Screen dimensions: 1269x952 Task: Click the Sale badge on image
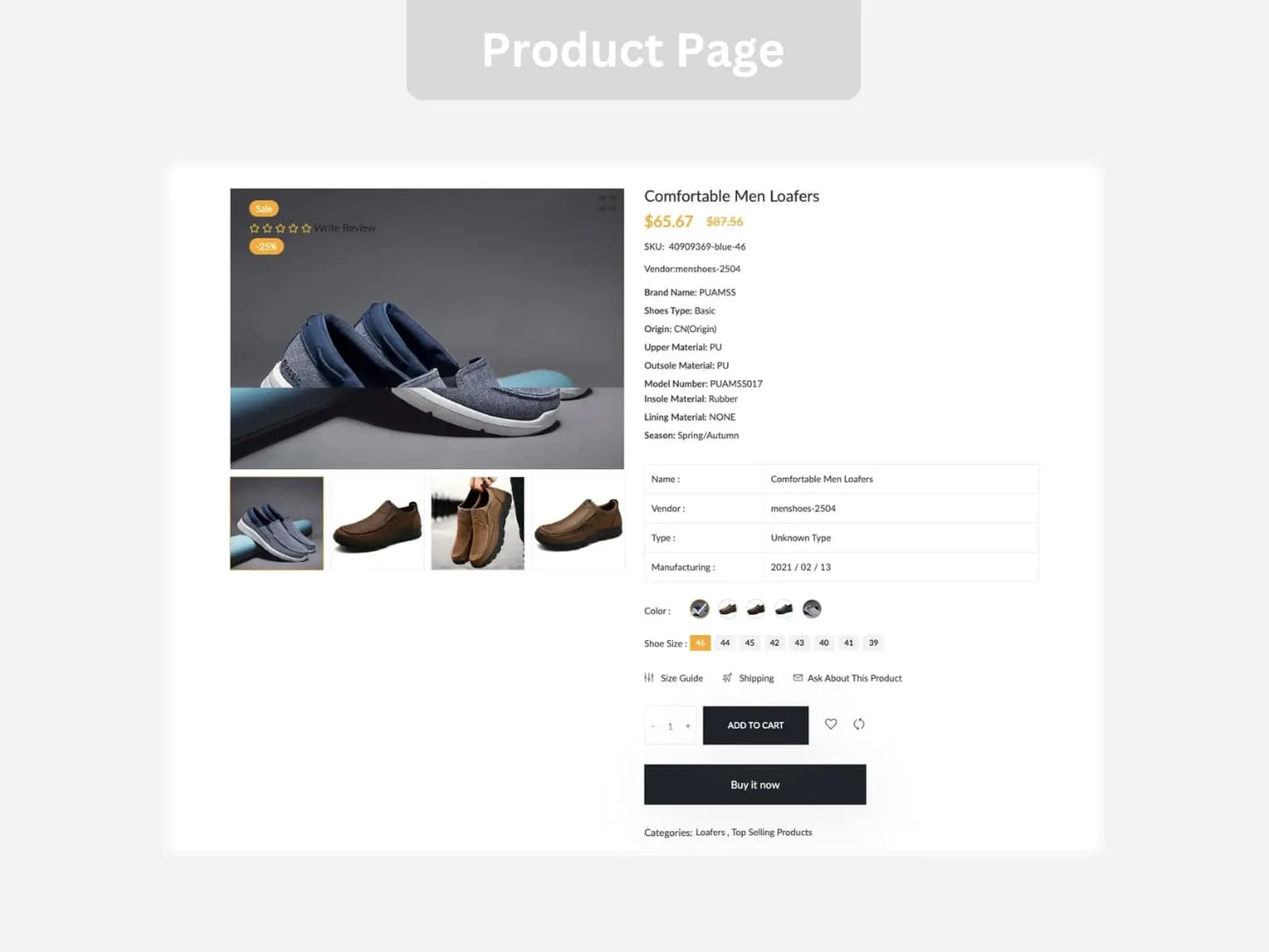263,208
